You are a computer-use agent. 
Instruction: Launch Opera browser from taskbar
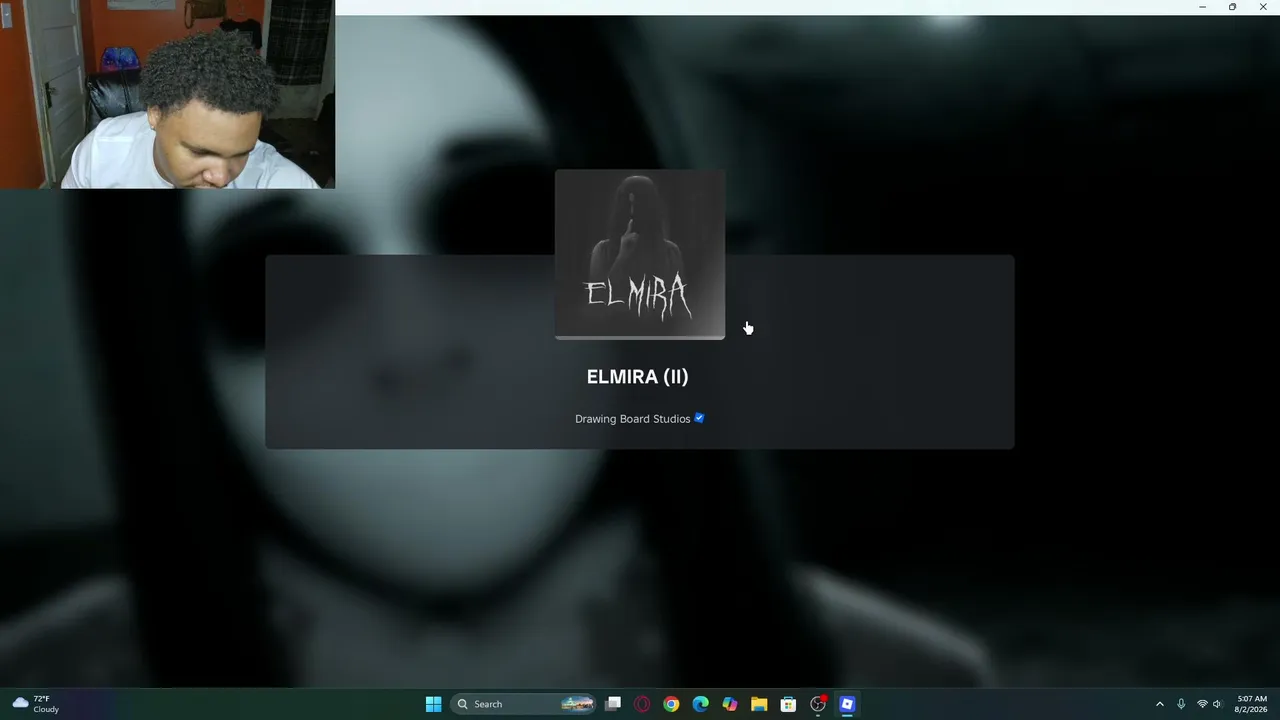click(642, 704)
